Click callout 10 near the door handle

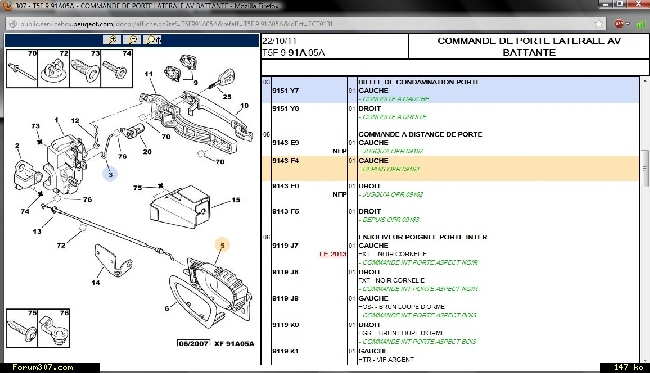click(244, 106)
